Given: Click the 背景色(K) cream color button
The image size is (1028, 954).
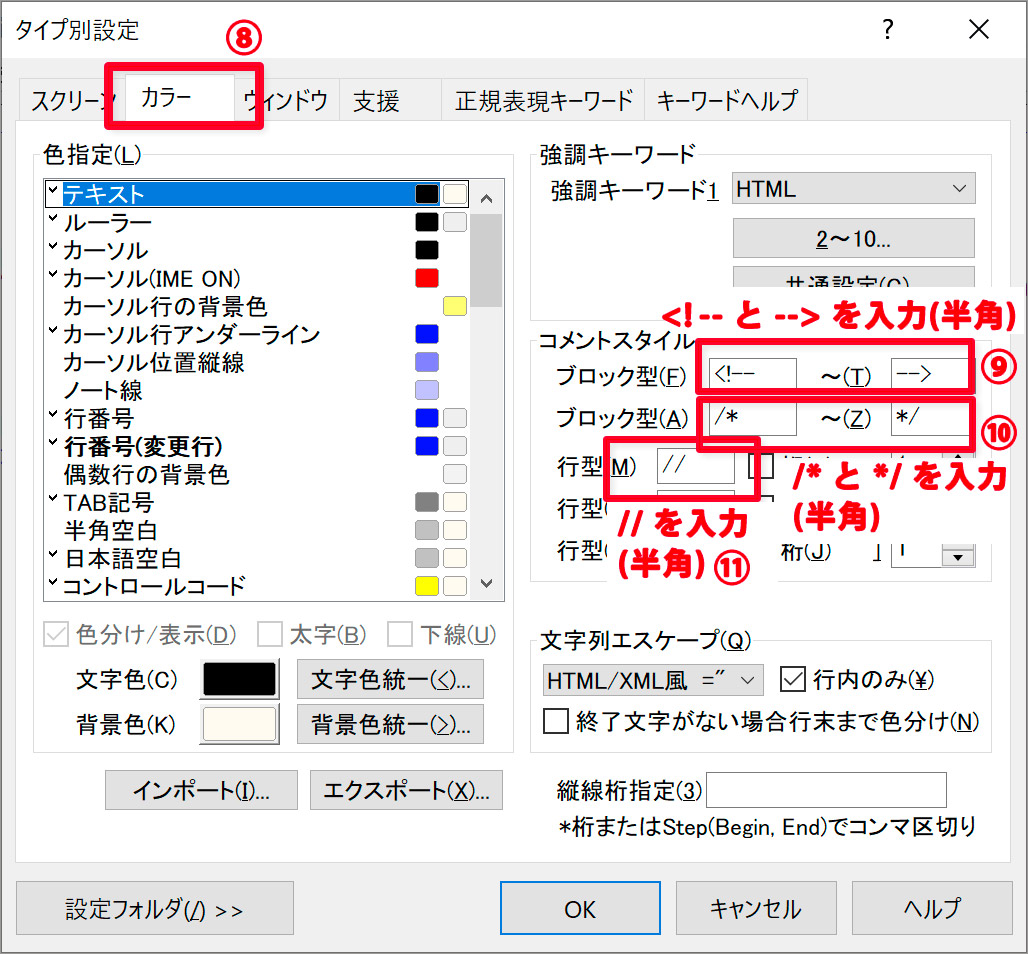Looking at the screenshot, I should pos(240,724).
